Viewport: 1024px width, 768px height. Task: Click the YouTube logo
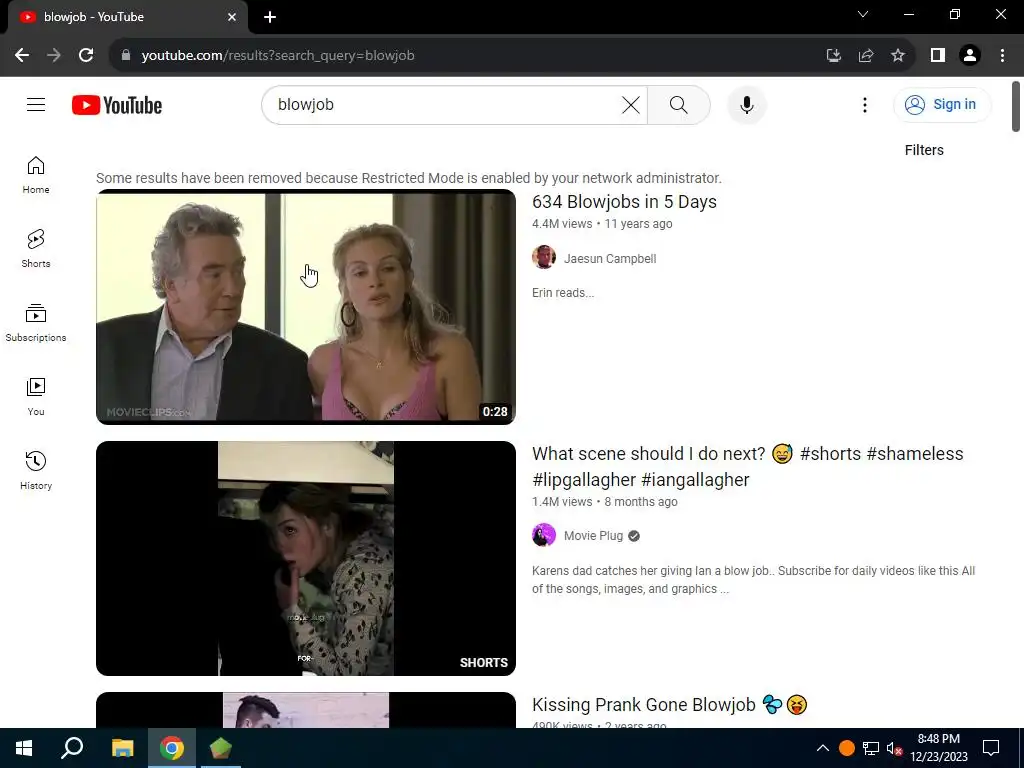tap(117, 105)
